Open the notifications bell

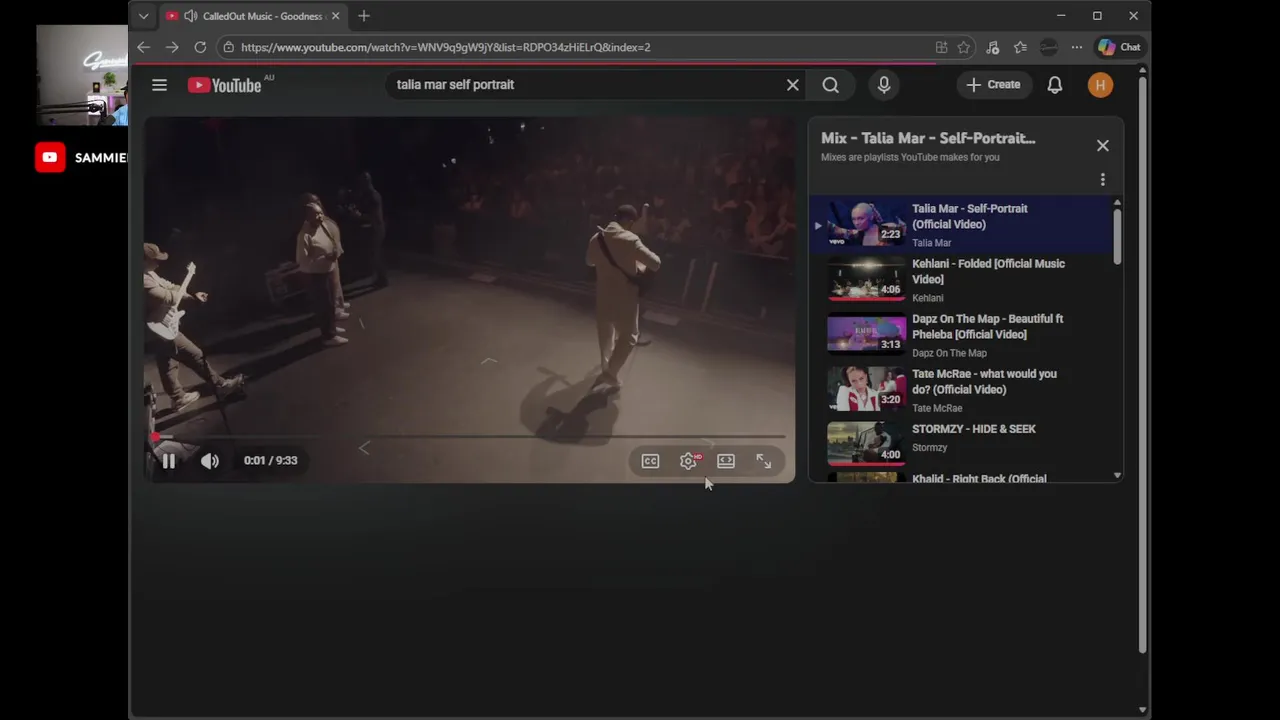[1054, 85]
